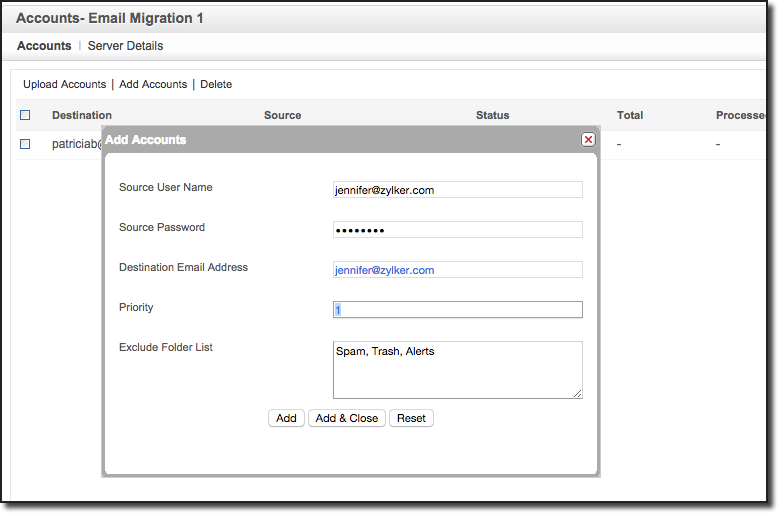Click the Status column header
Image resolution: width=778 pixels, height=513 pixels.
click(x=492, y=115)
